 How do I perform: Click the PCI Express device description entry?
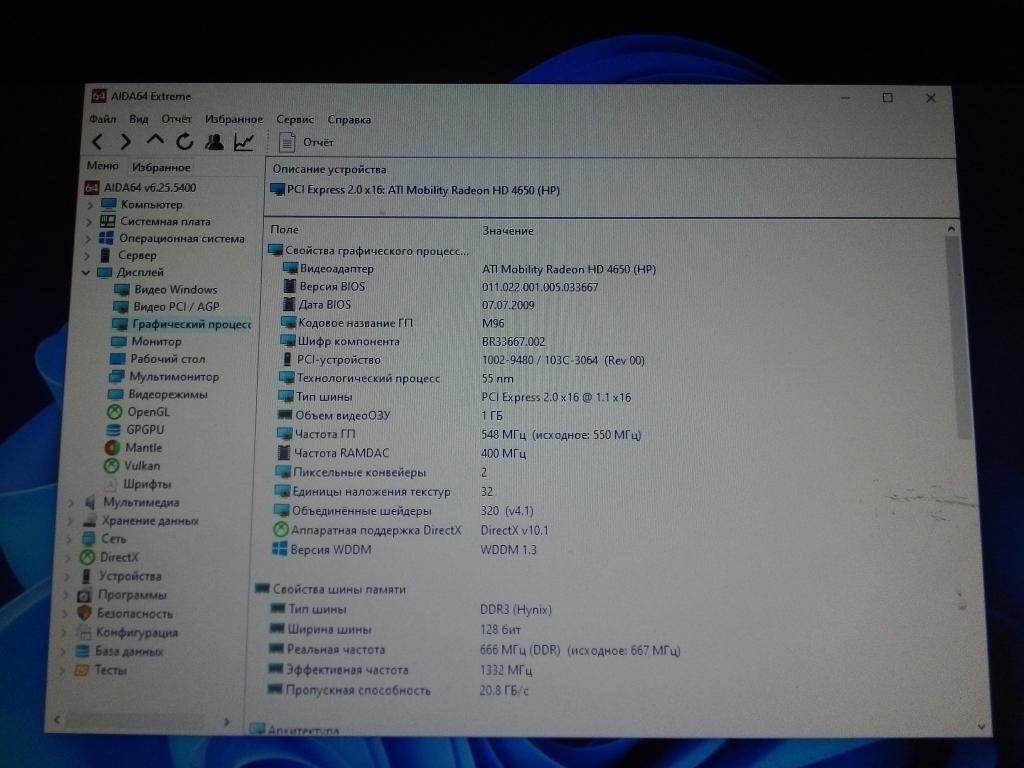[415, 191]
